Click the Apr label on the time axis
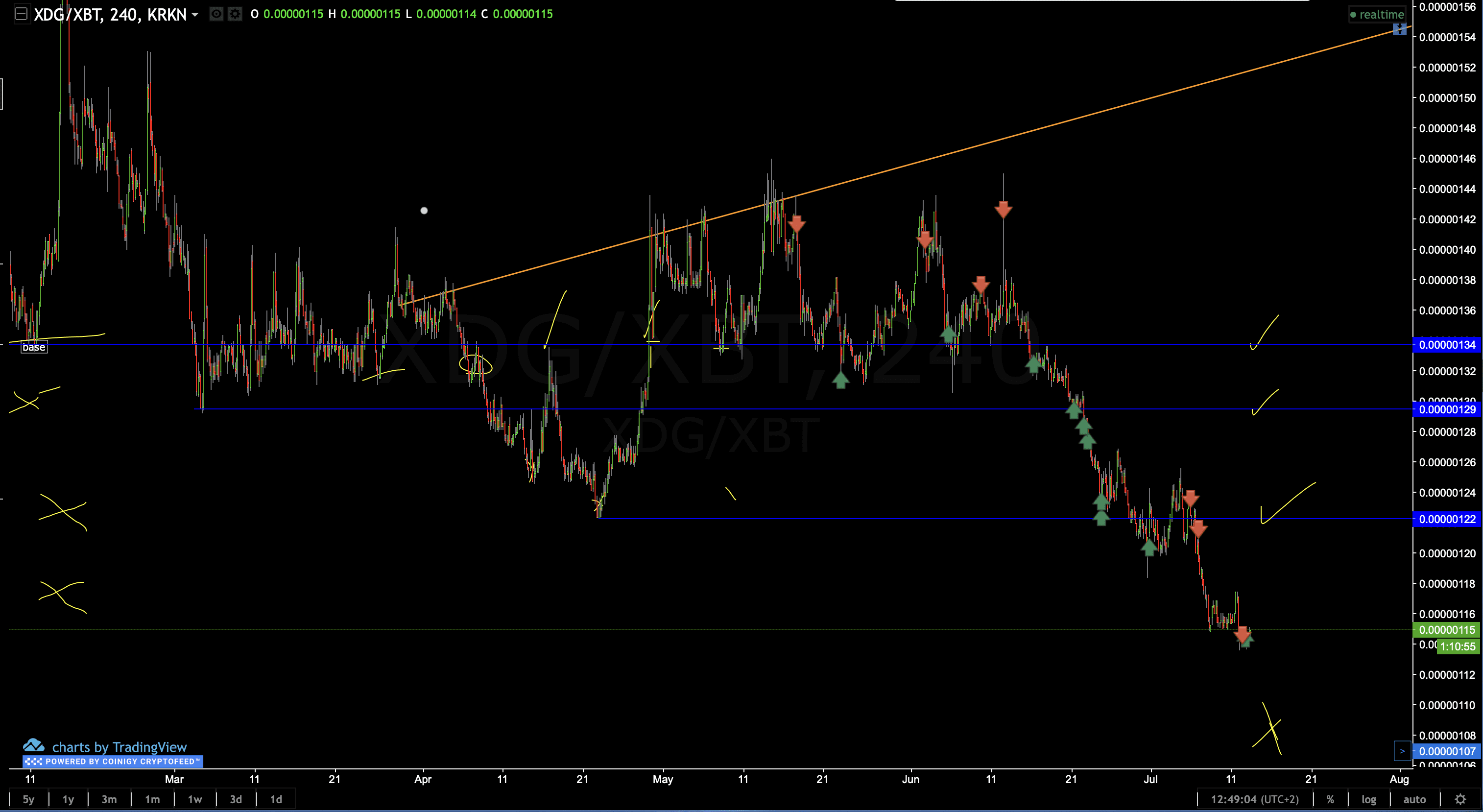 tap(423, 779)
